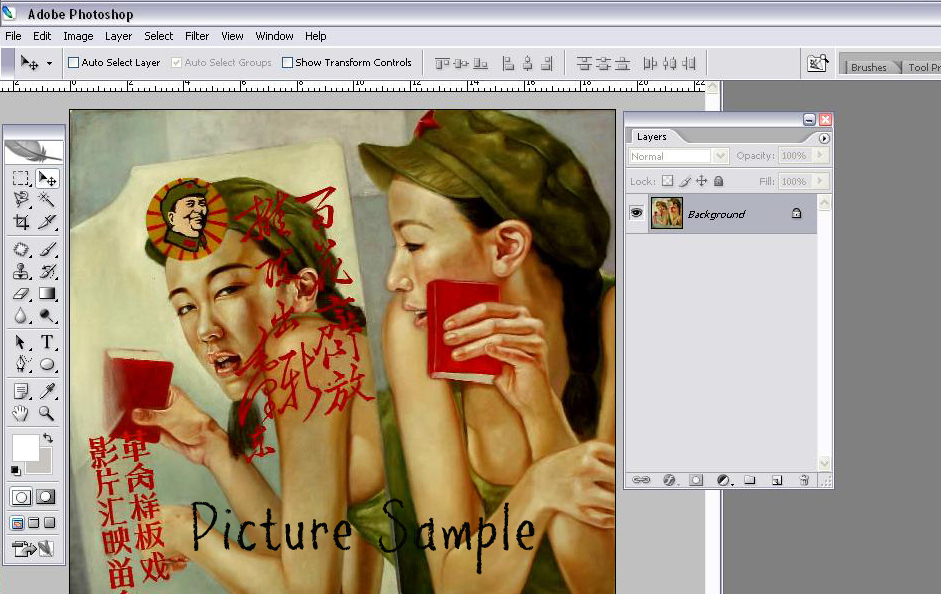Reset to default foreground and background colors
Screen dimensions: 941x594
16,470
